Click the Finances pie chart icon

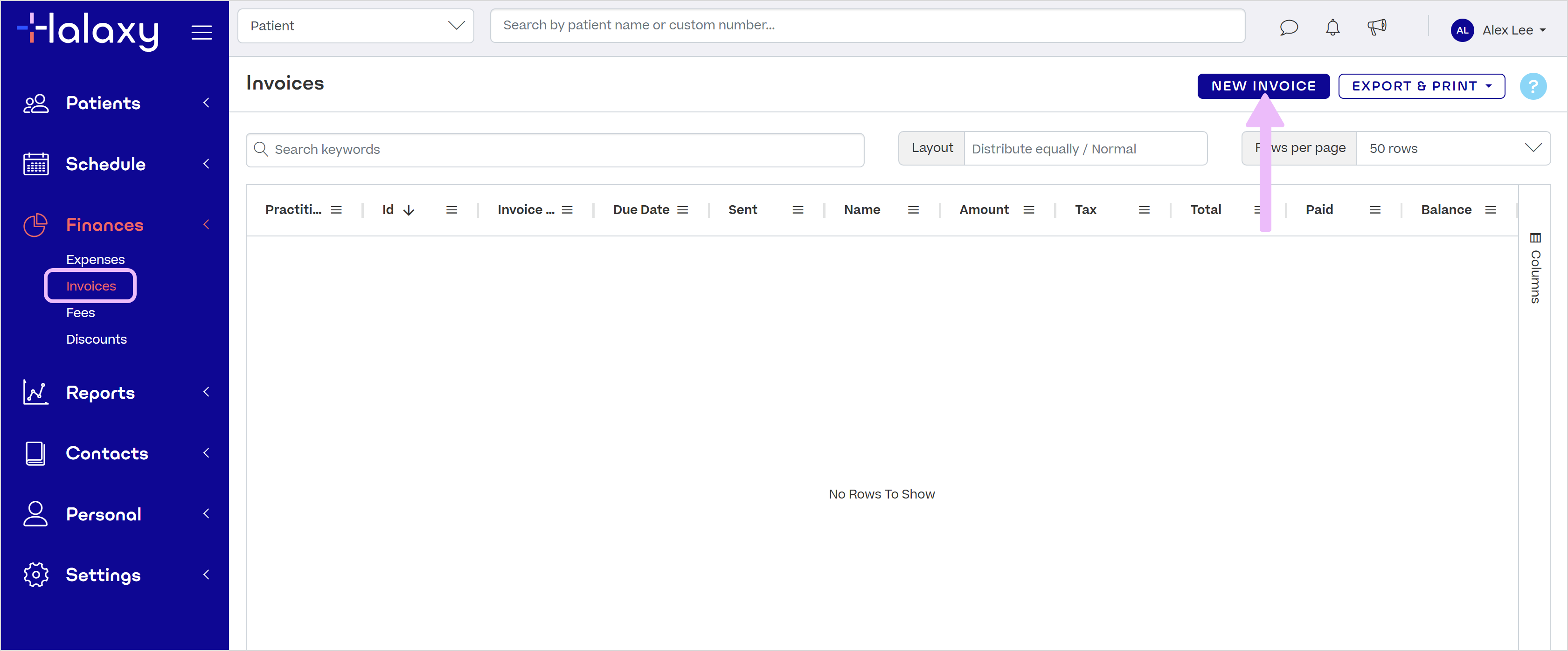click(35, 224)
